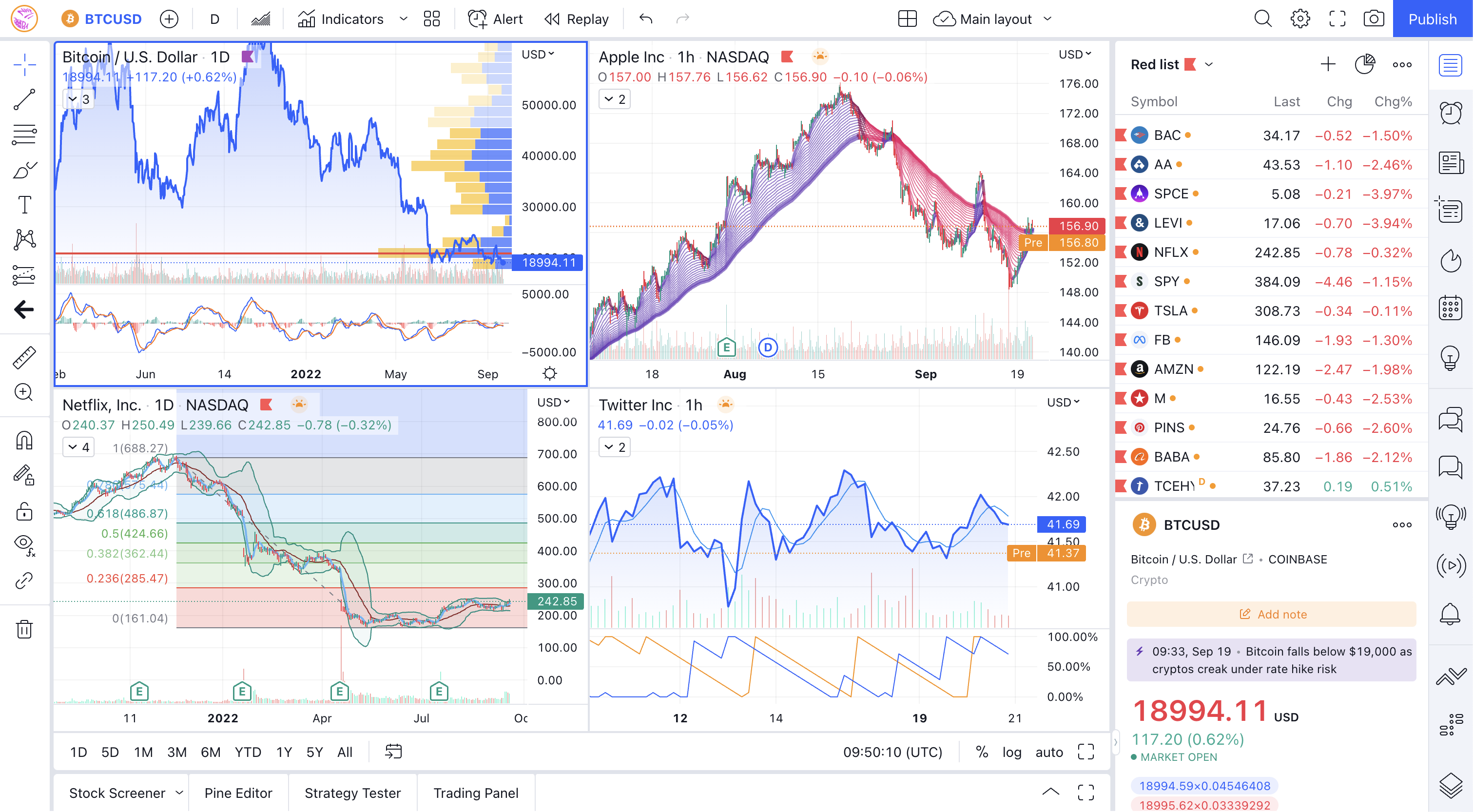
Task: Open BTCUSD details more options
Action: pyautogui.click(x=1402, y=525)
